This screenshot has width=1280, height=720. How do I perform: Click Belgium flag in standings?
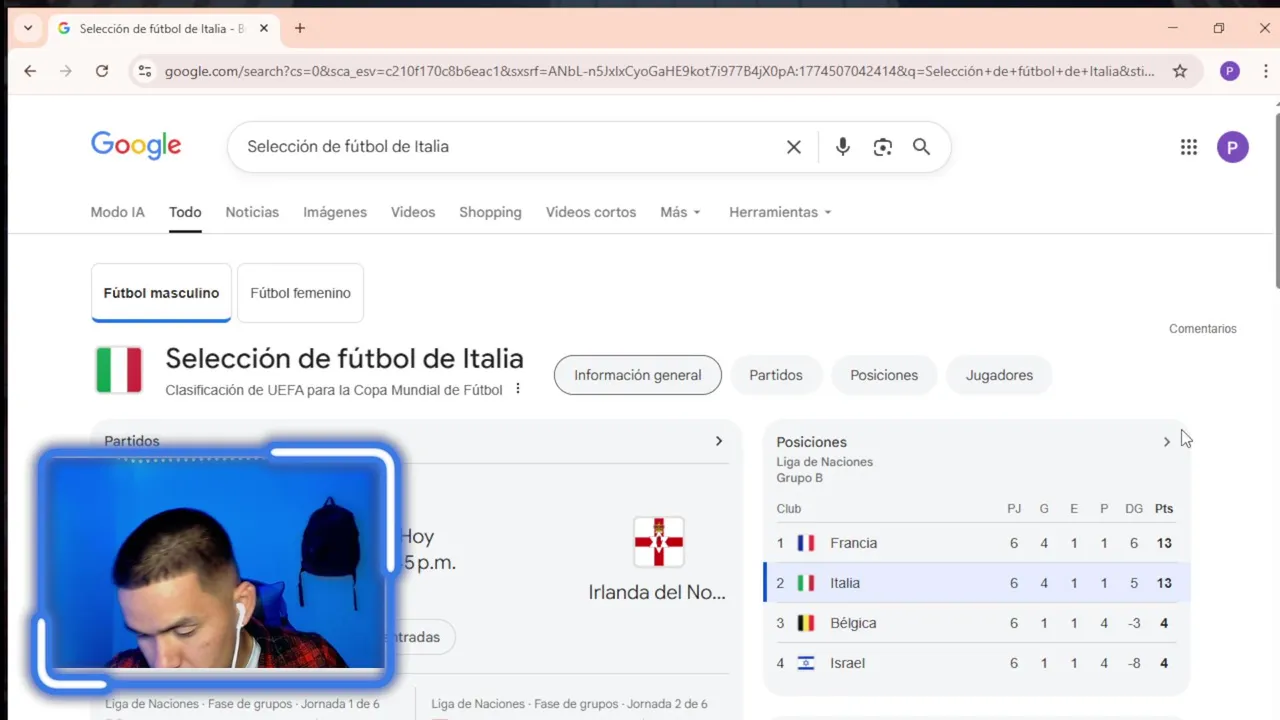(x=806, y=623)
